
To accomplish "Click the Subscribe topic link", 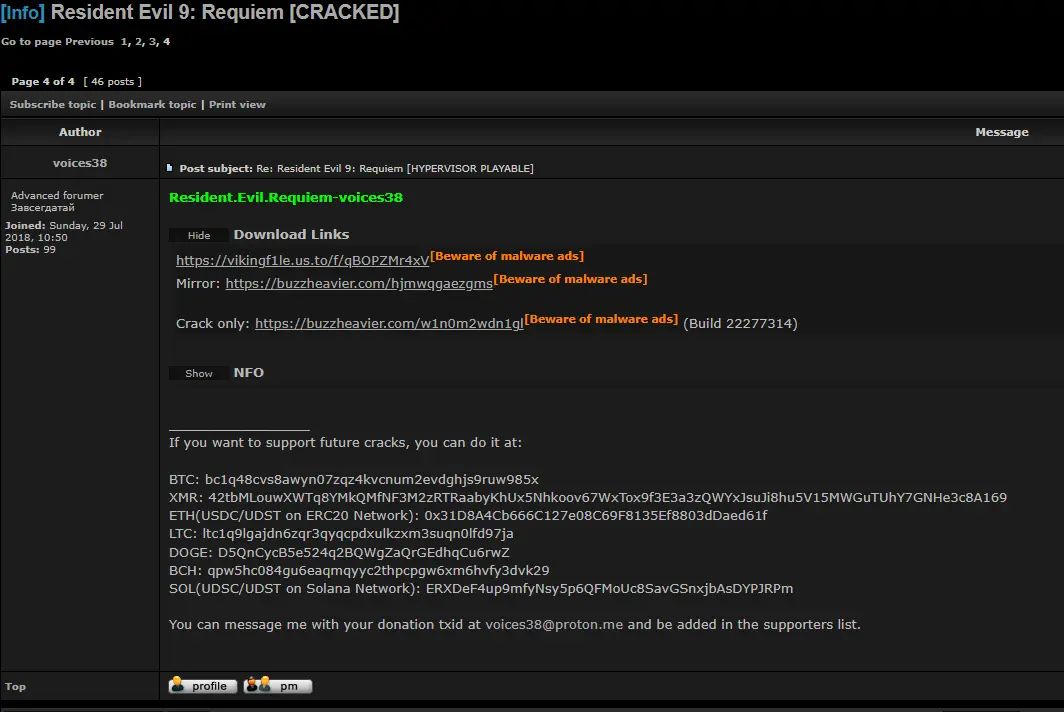I will tap(53, 105).
